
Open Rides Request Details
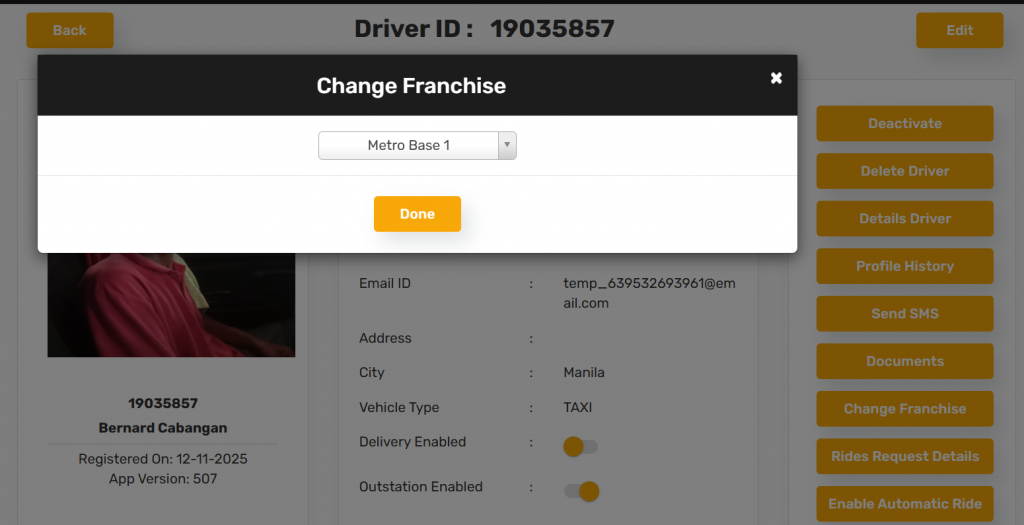[904, 456]
